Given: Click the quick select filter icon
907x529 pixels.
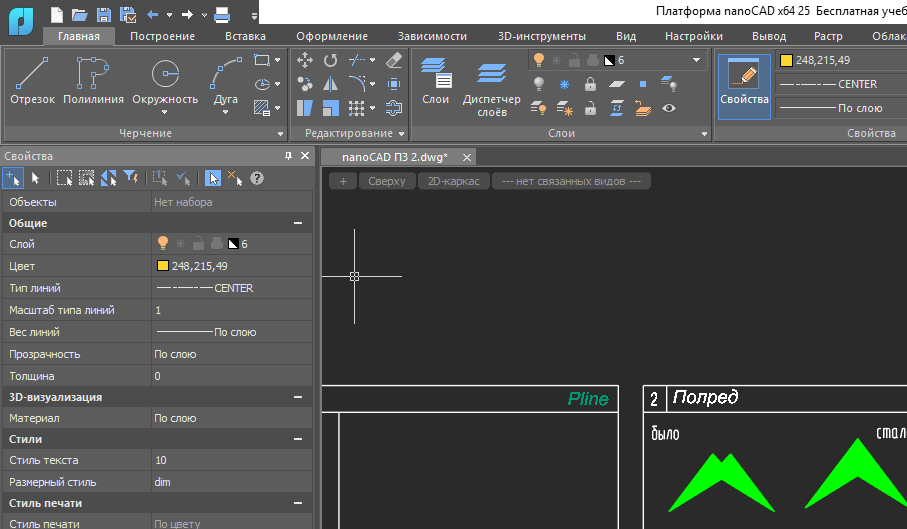Looking at the screenshot, I should click(x=131, y=178).
